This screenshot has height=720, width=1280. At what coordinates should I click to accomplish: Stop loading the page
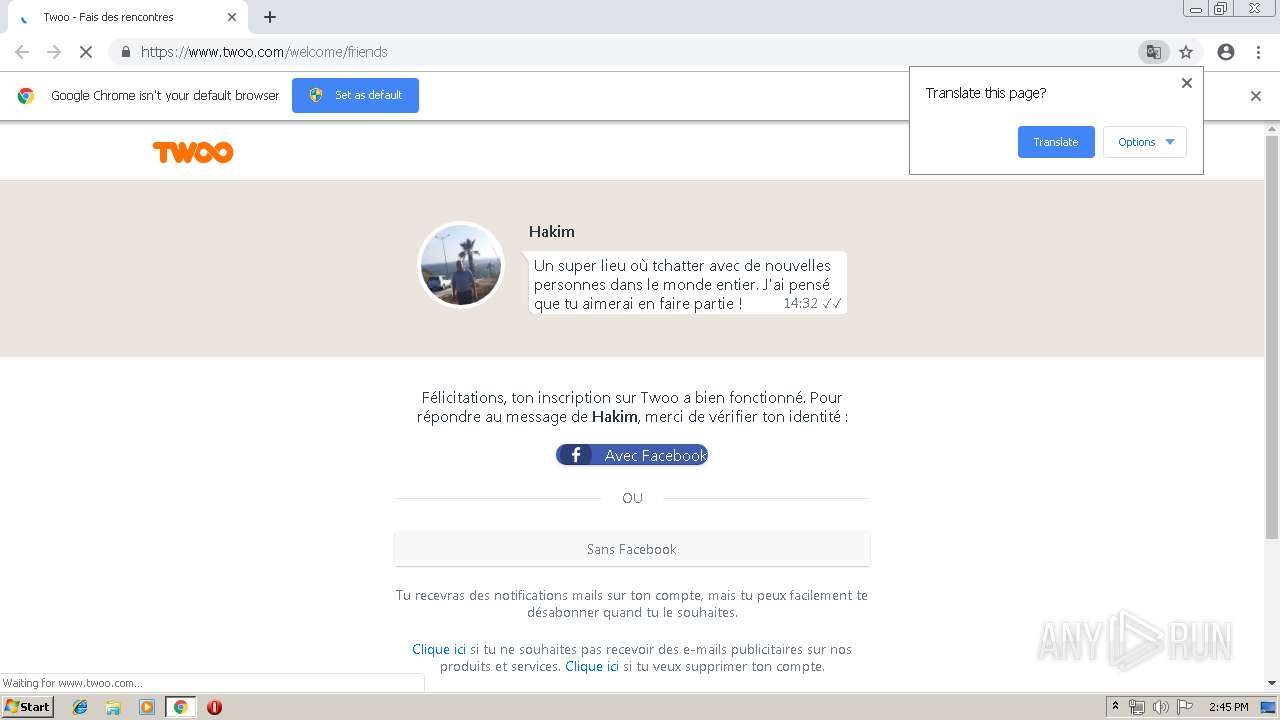tap(86, 52)
